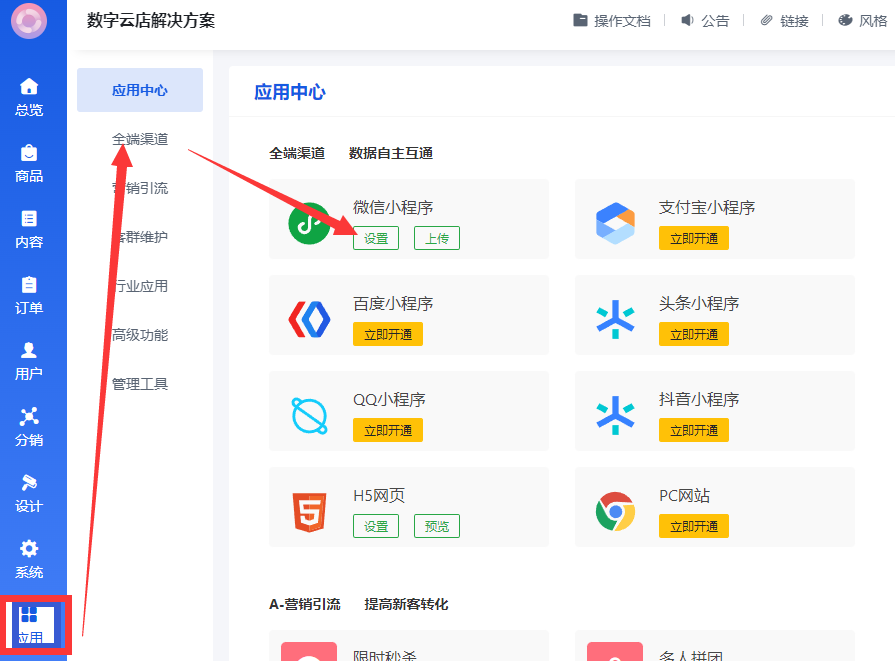Screen dimensions: 895x661
Task: Click 设置 button under 微信小程序
Action: (x=376, y=238)
